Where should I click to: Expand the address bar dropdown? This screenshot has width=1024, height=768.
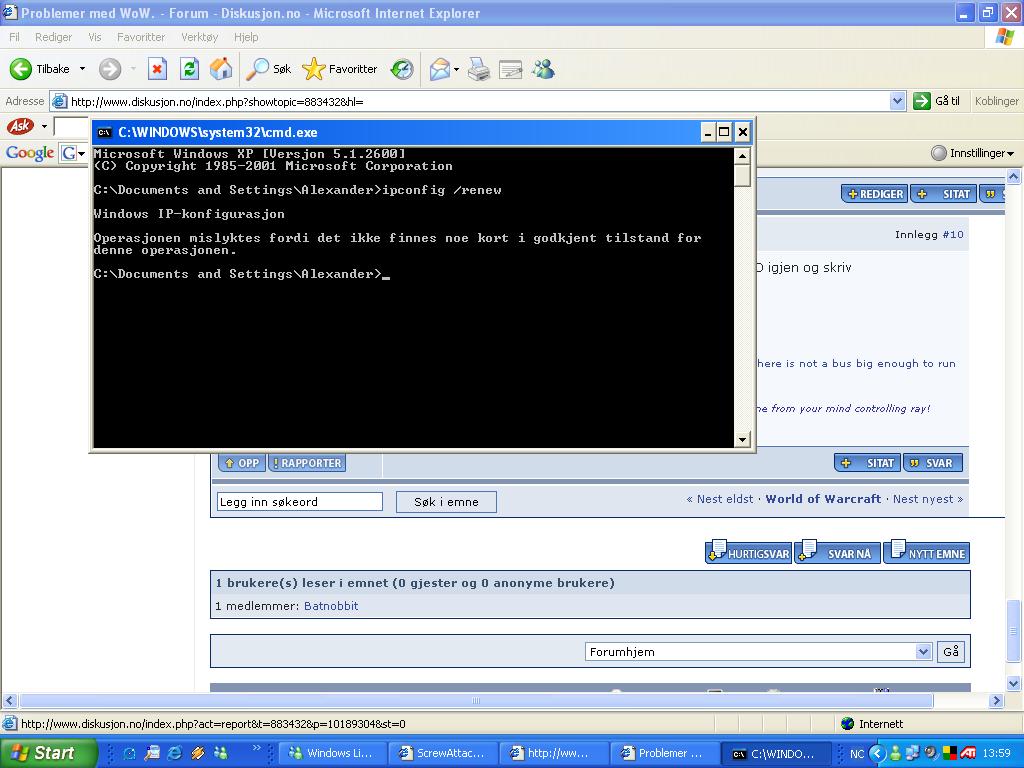click(897, 101)
